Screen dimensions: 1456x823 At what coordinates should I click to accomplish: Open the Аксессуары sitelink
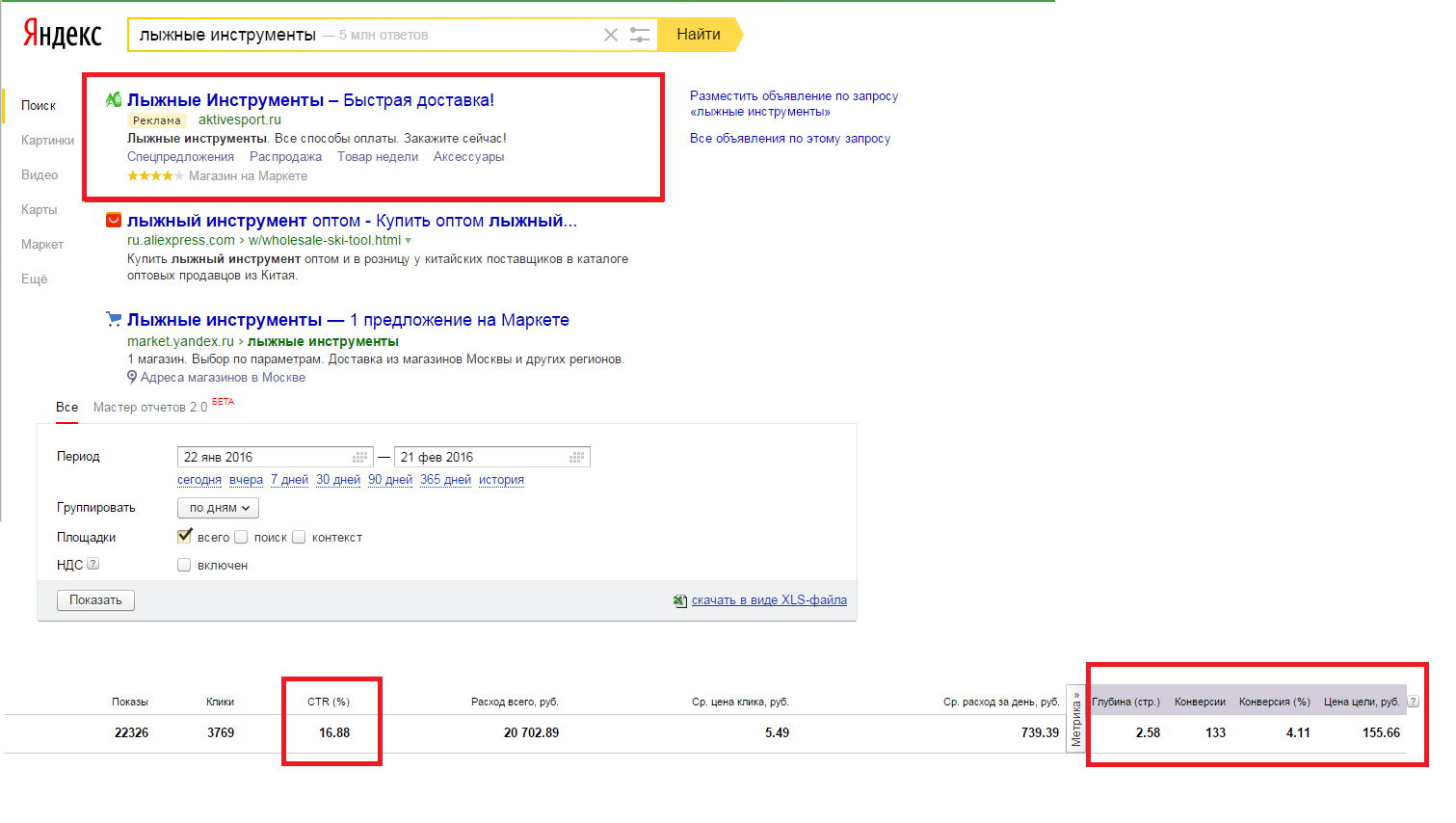[468, 156]
